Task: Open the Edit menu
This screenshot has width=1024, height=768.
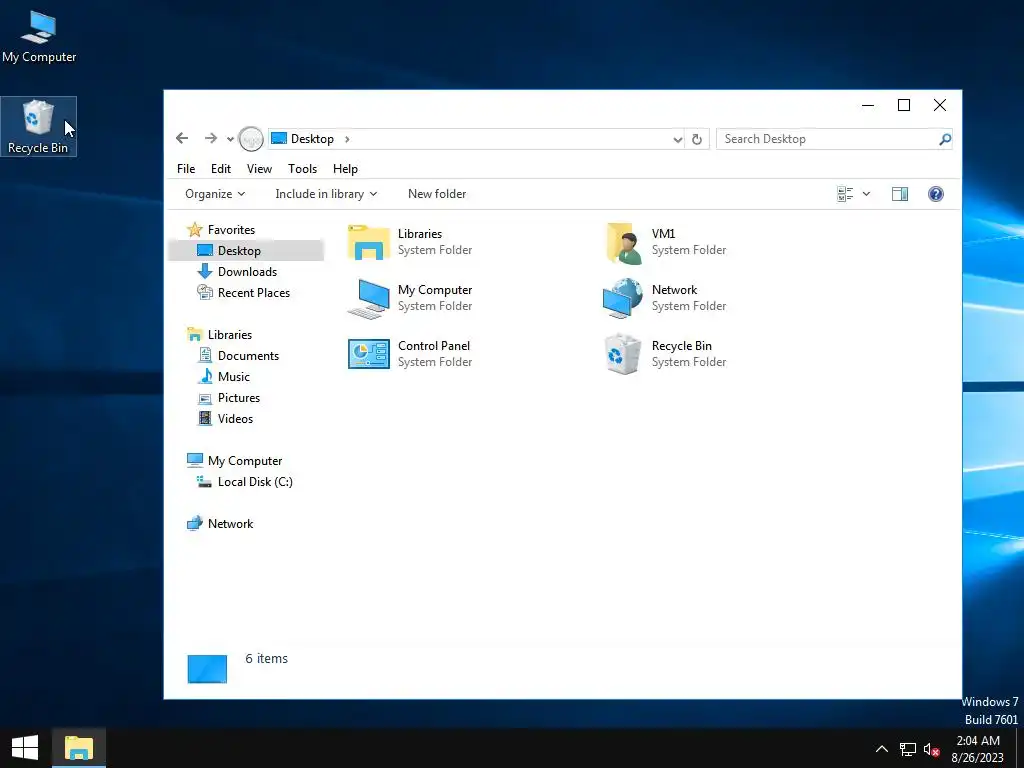Action: [221, 168]
